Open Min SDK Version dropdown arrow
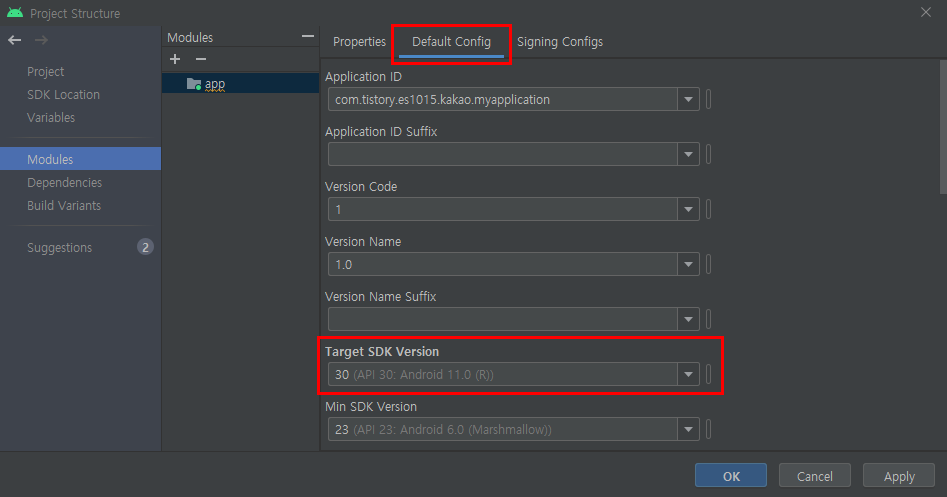The width and height of the screenshot is (947, 497). click(x=688, y=429)
